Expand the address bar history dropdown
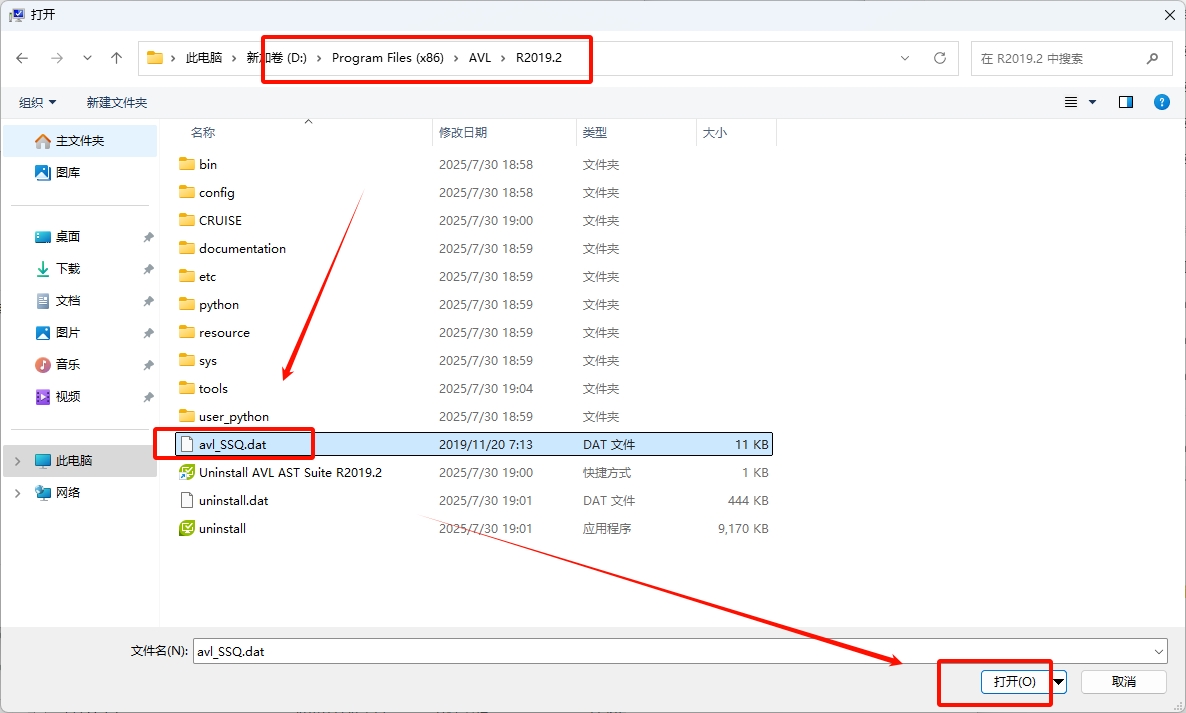This screenshot has height=713, width=1186. 905,58
